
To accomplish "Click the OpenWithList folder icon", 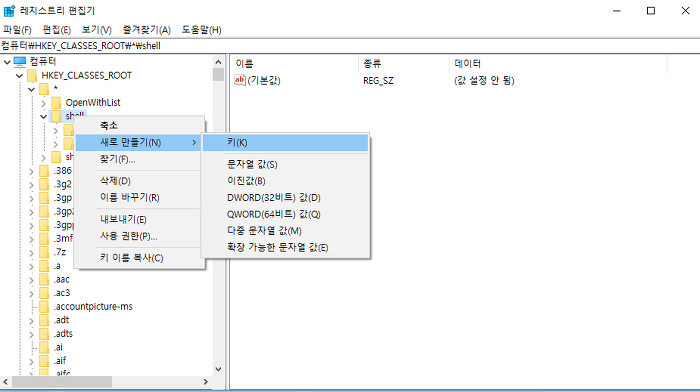I will tap(56, 103).
